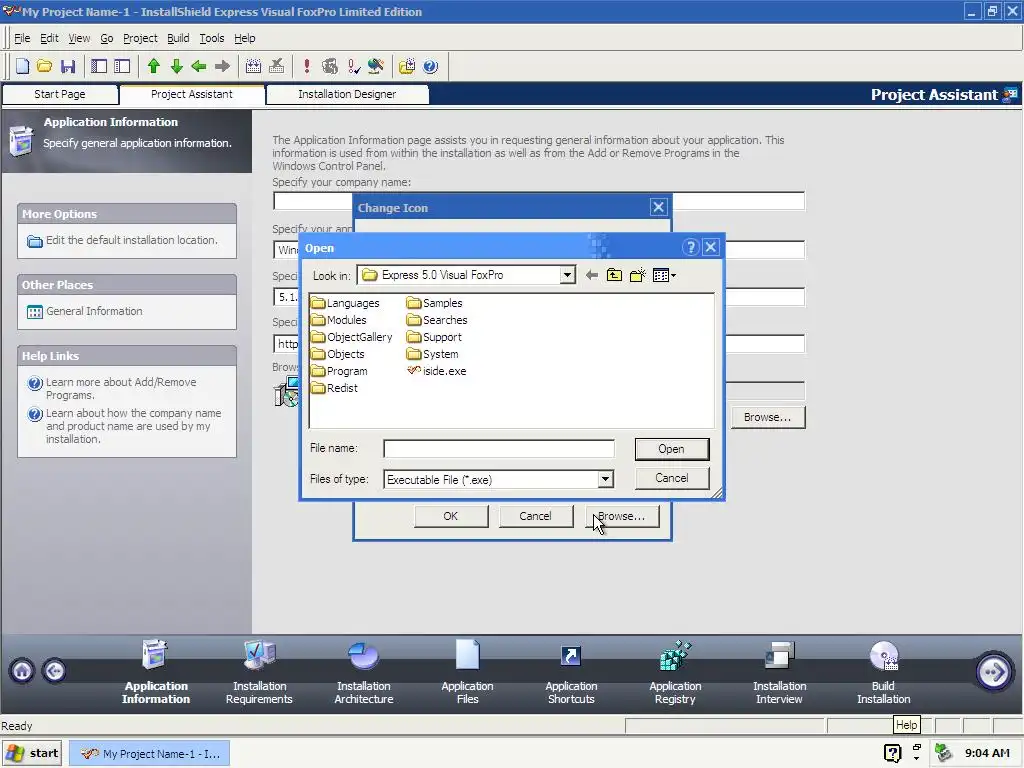Create a new folder in Open dialog
This screenshot has height=768, width=1024.
pos(637,275)
